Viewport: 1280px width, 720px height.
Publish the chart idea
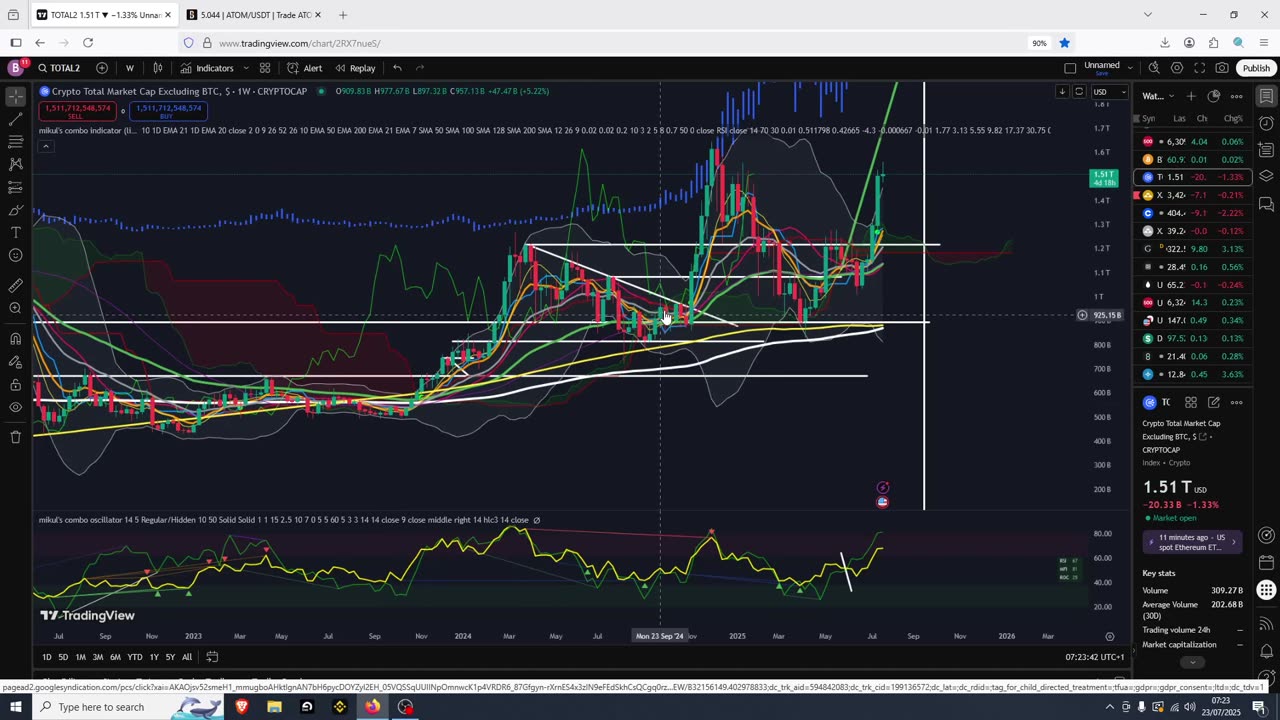[1256, 68]
